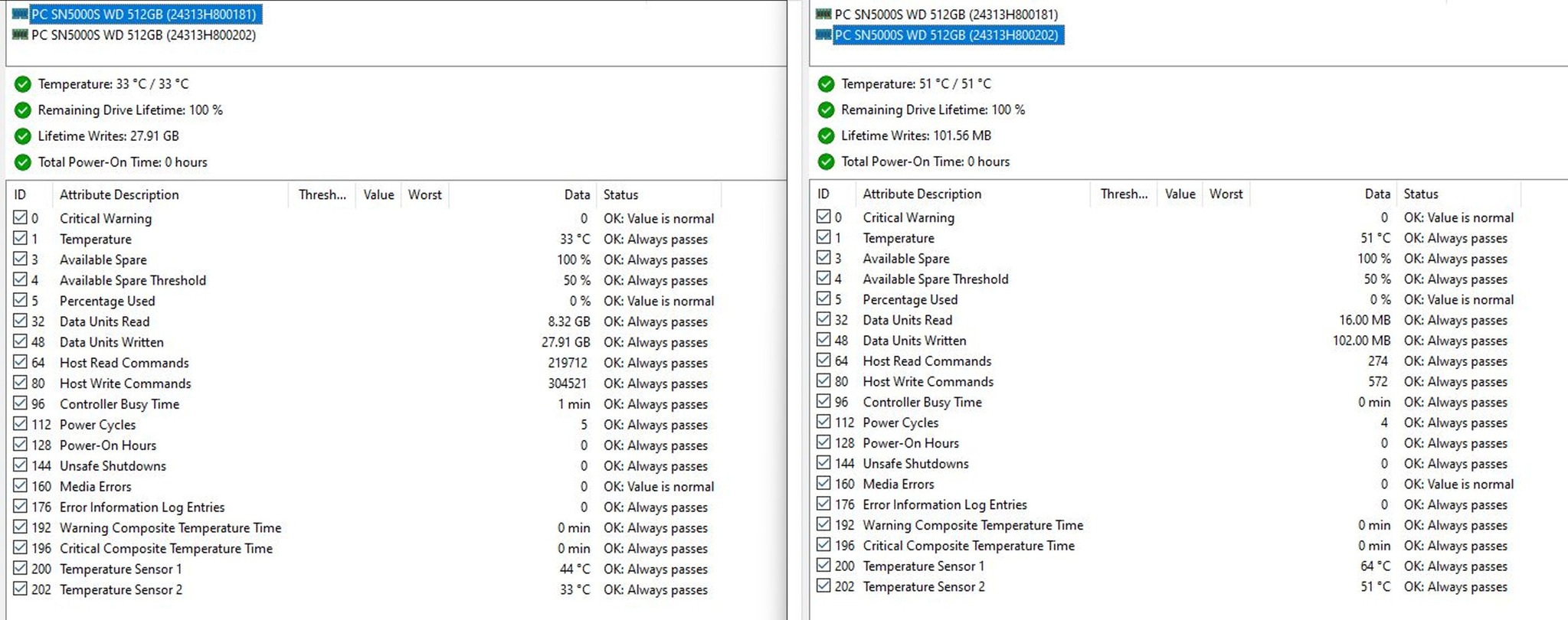The image size is (1568, 620).
Task: Click Data column header in left drive panel
Action: click(577, 195)
